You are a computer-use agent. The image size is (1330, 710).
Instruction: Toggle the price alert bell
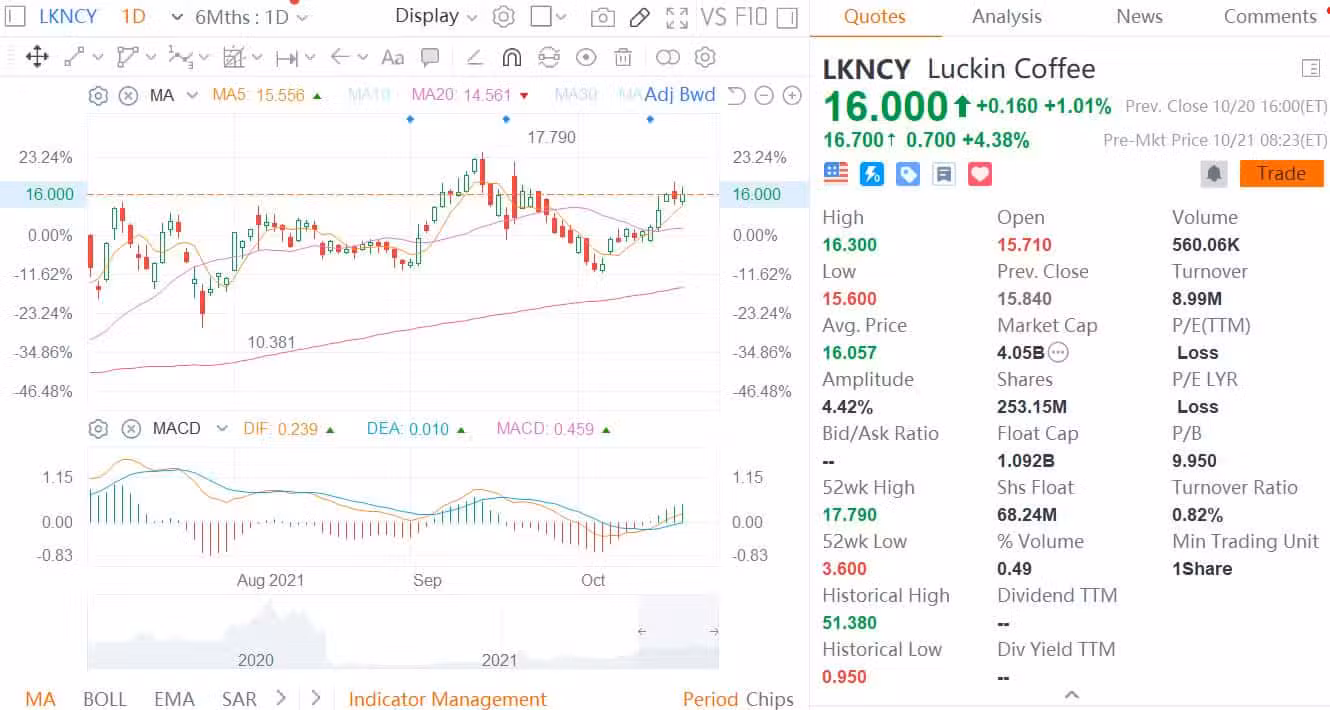pos(1214,173)
